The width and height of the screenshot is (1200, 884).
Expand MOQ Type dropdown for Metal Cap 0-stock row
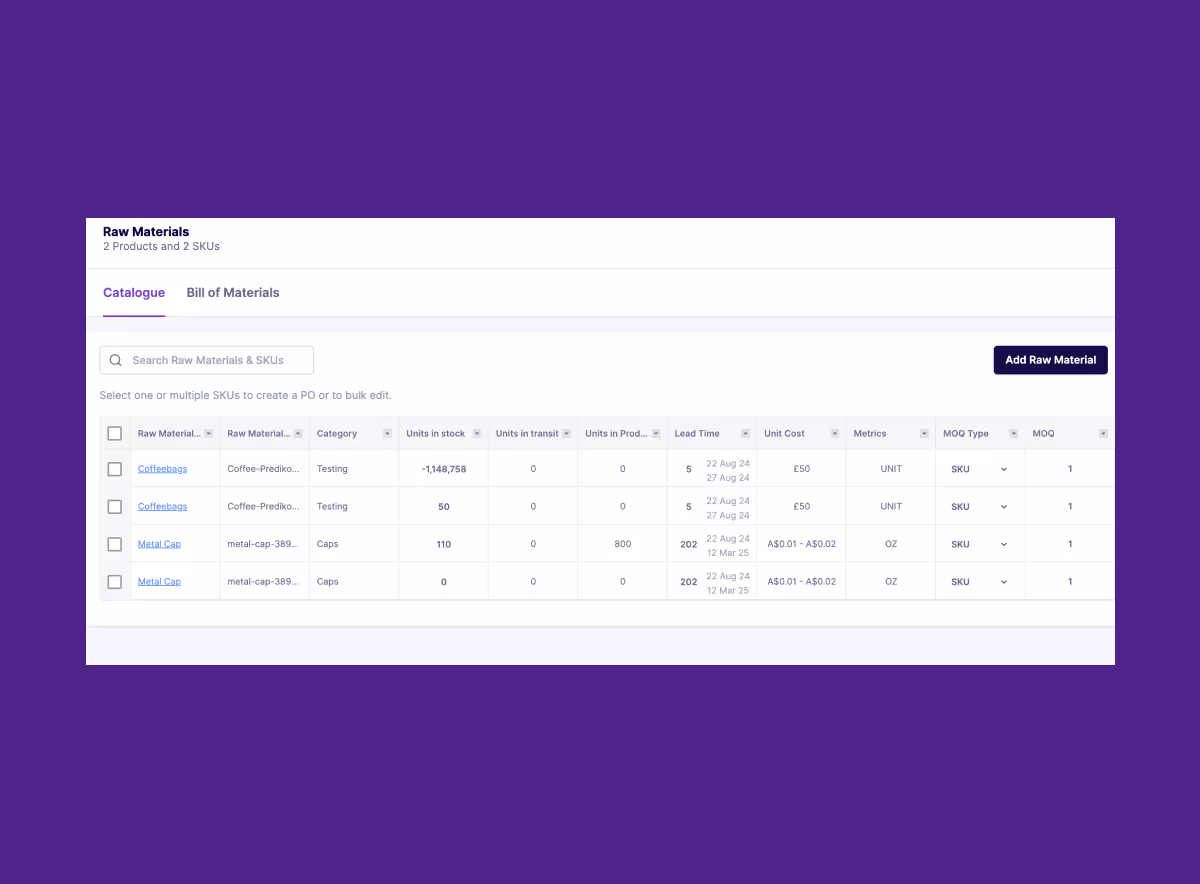(1004, 582)
